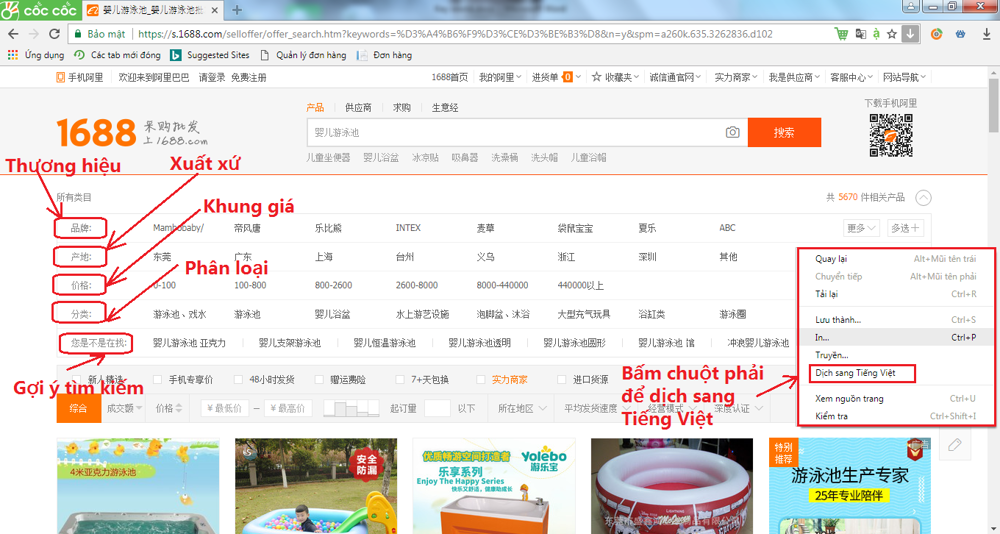
Task: Tick the 48小时发货 checkbox
Action: point(238,380)
